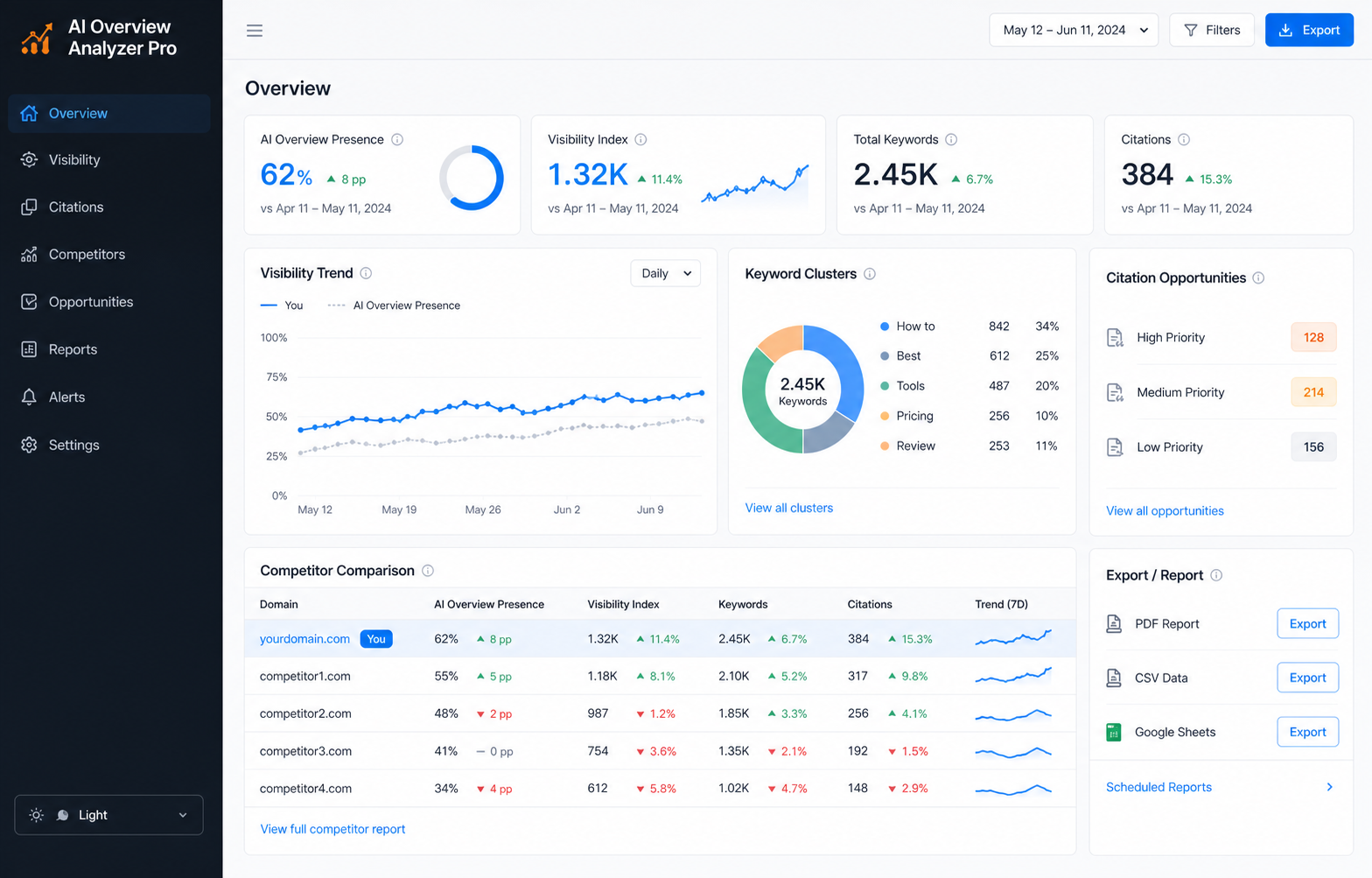Click info icon next to Citations card title
This screenshot has width=1372, height=878.
coord(1184,140)
